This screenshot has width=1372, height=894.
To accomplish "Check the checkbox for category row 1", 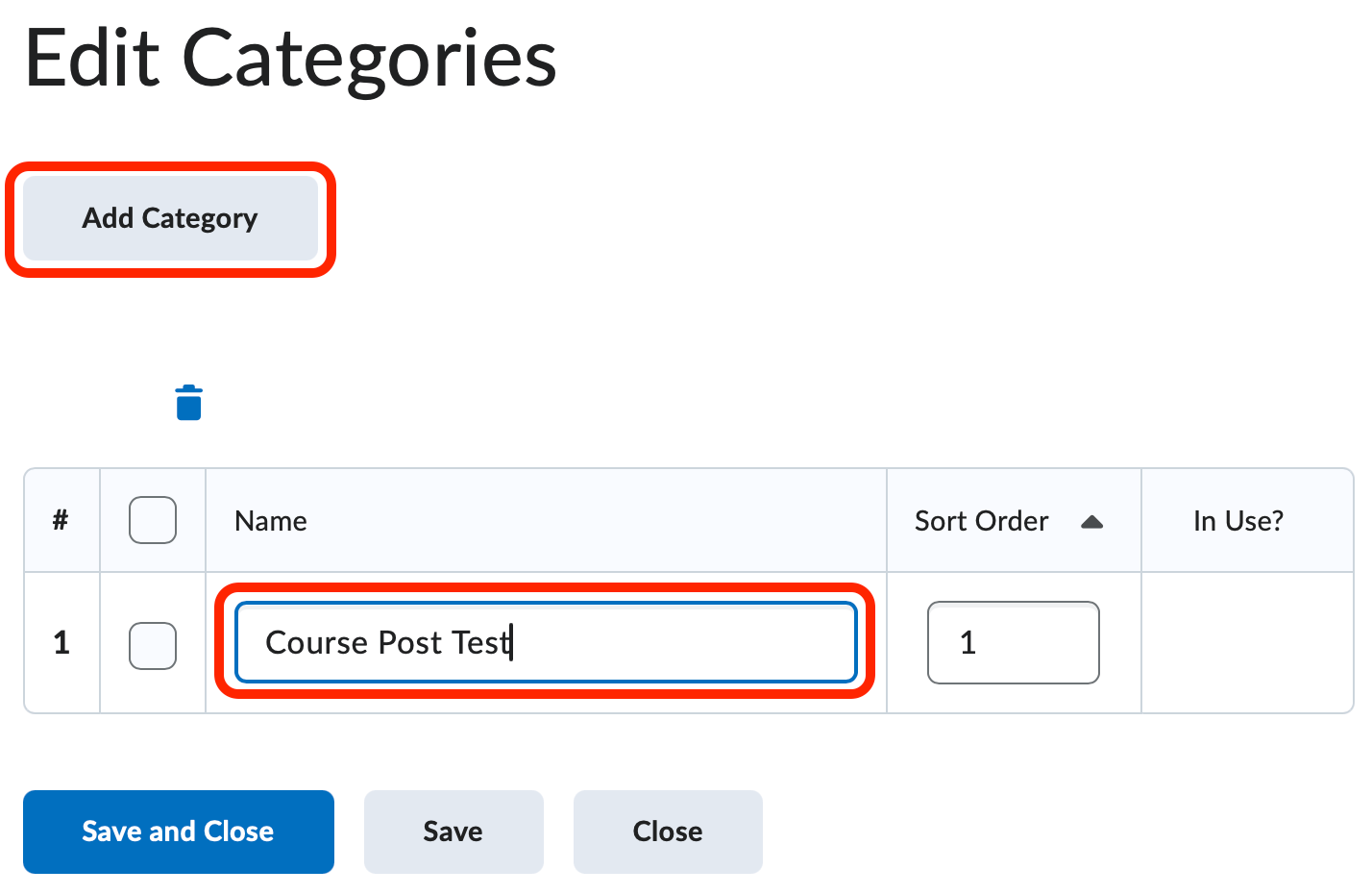I will pyautogui.click(x=152, y=646).
